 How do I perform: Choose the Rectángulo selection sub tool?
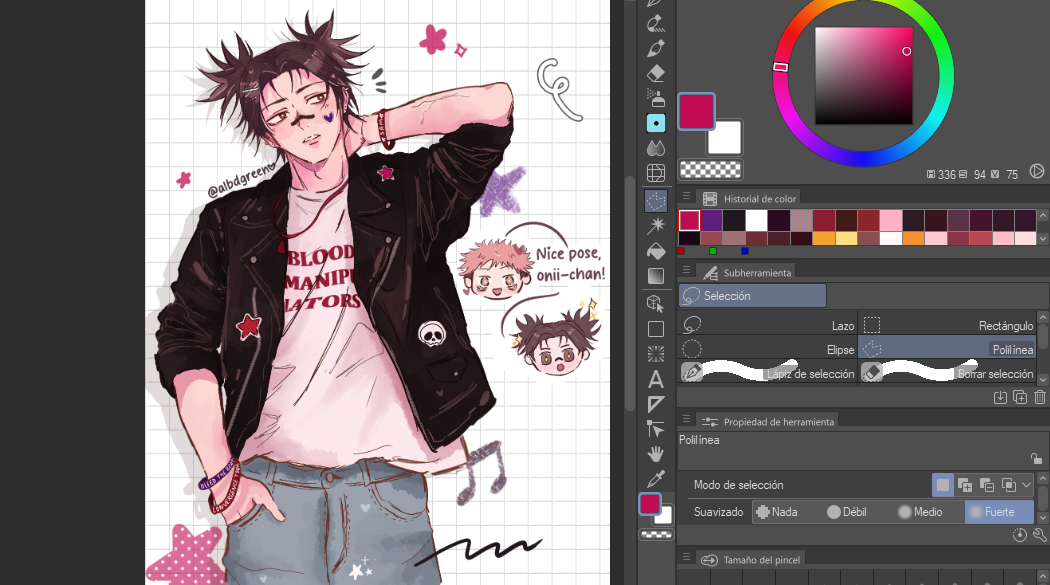pos(948,325)
